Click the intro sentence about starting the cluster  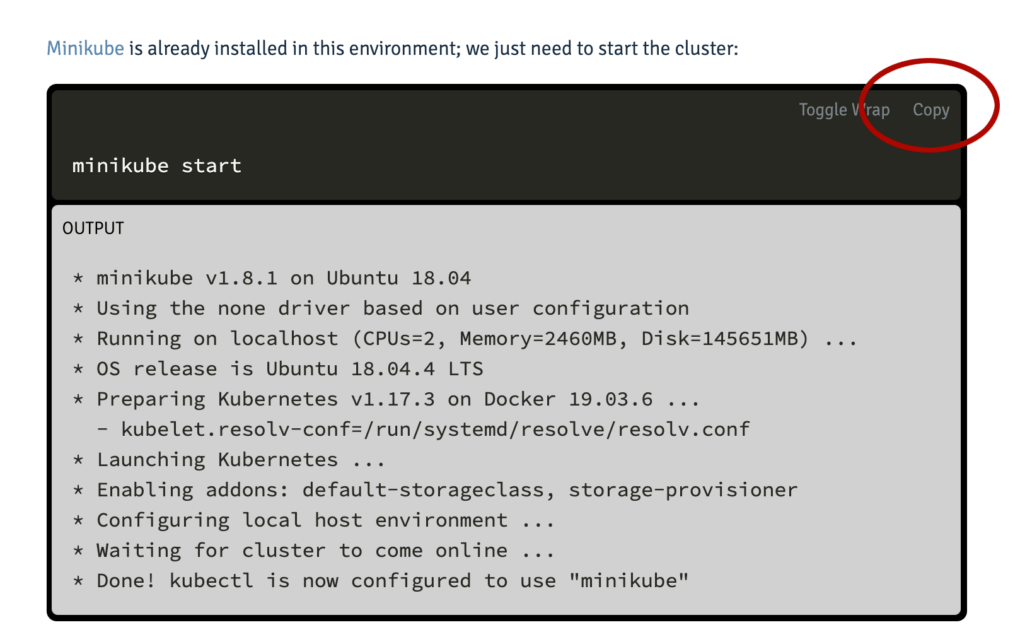(392, 48)
